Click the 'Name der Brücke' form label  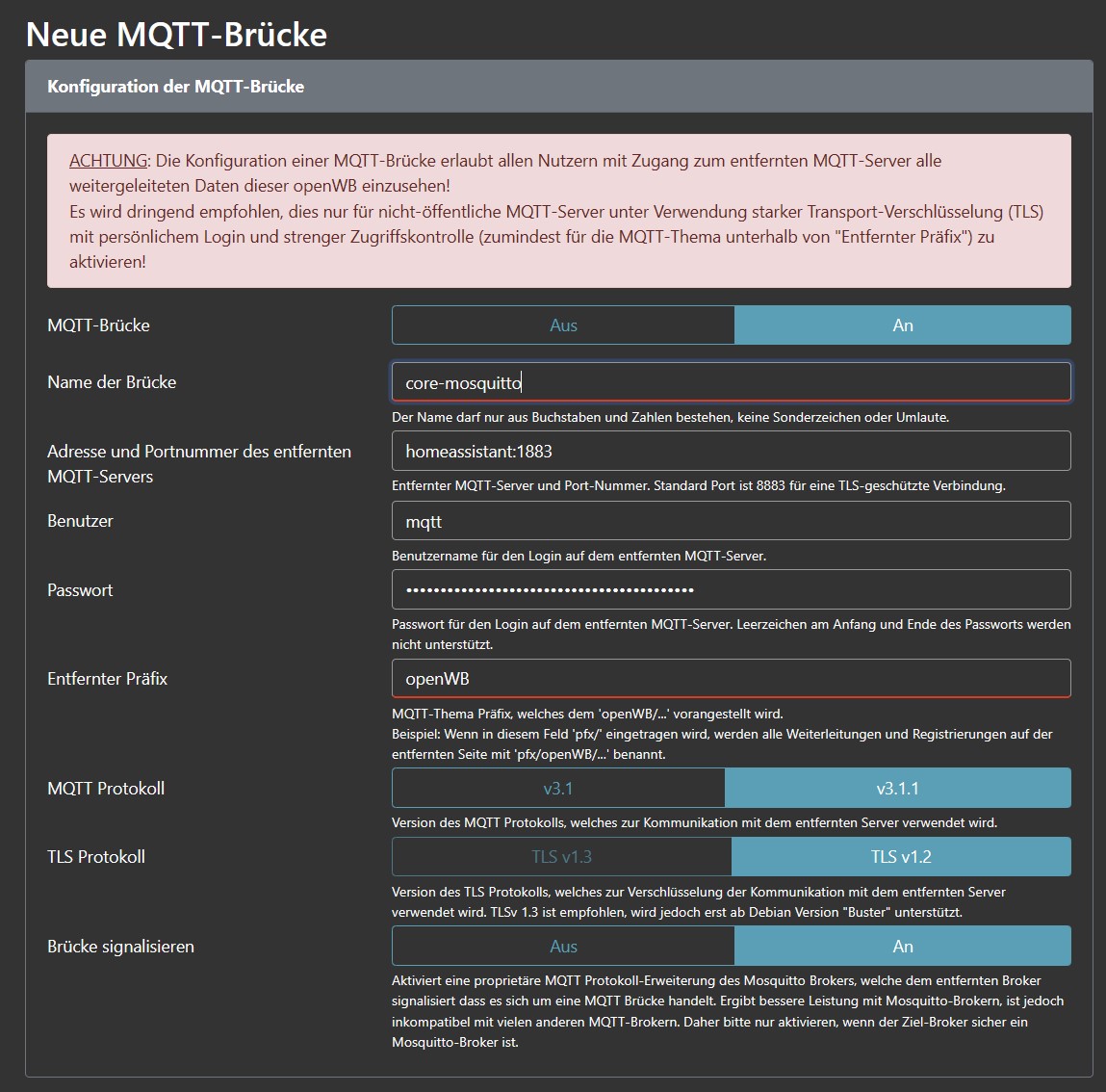pyautogui.click(x=112, y=382)
